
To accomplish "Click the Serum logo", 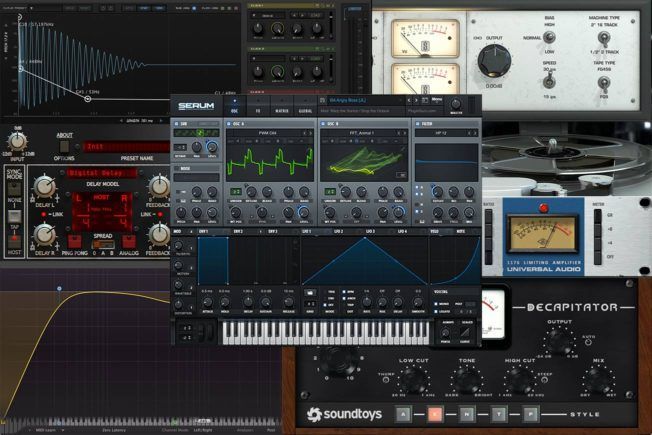I will pyautogui.click(x=196, y=106).
